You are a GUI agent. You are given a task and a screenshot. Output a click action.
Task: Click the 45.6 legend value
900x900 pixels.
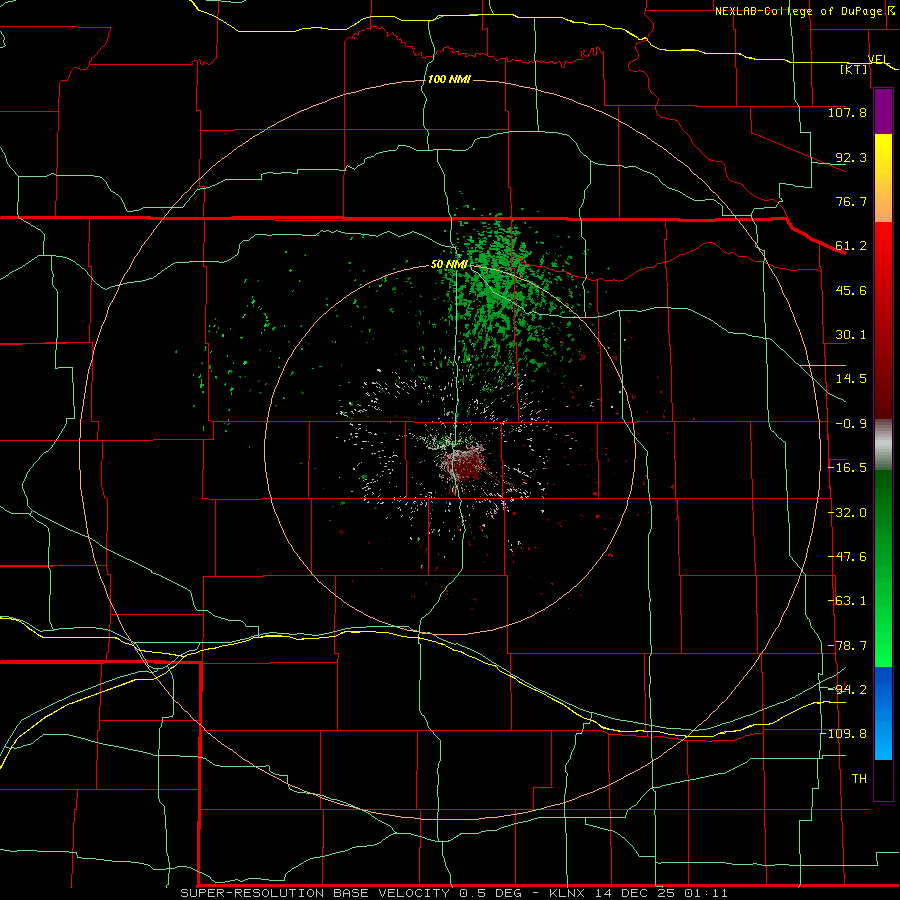click(x=851, y=290)
